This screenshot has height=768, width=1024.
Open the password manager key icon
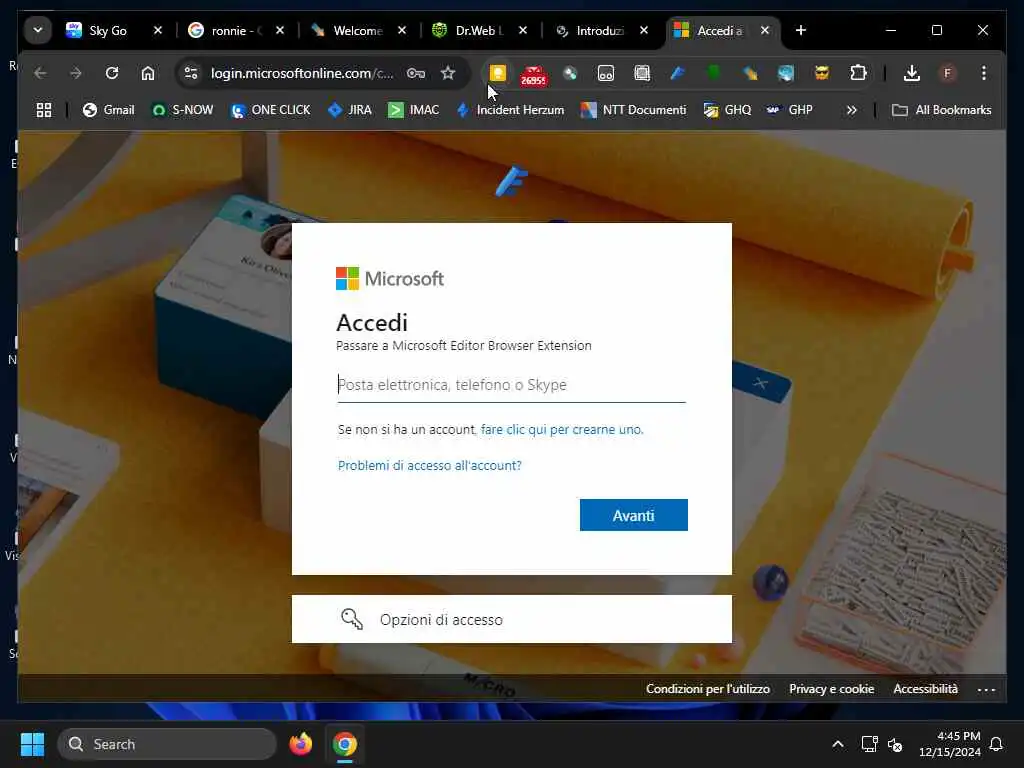tap(415, 73)
